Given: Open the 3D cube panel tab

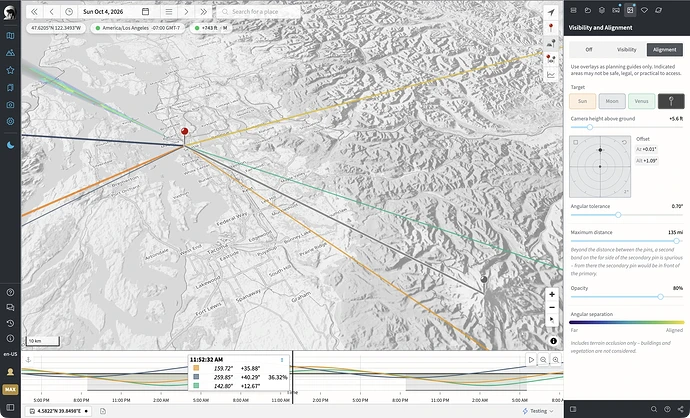Looking at the screenshot, I should (x=602, y=10).
